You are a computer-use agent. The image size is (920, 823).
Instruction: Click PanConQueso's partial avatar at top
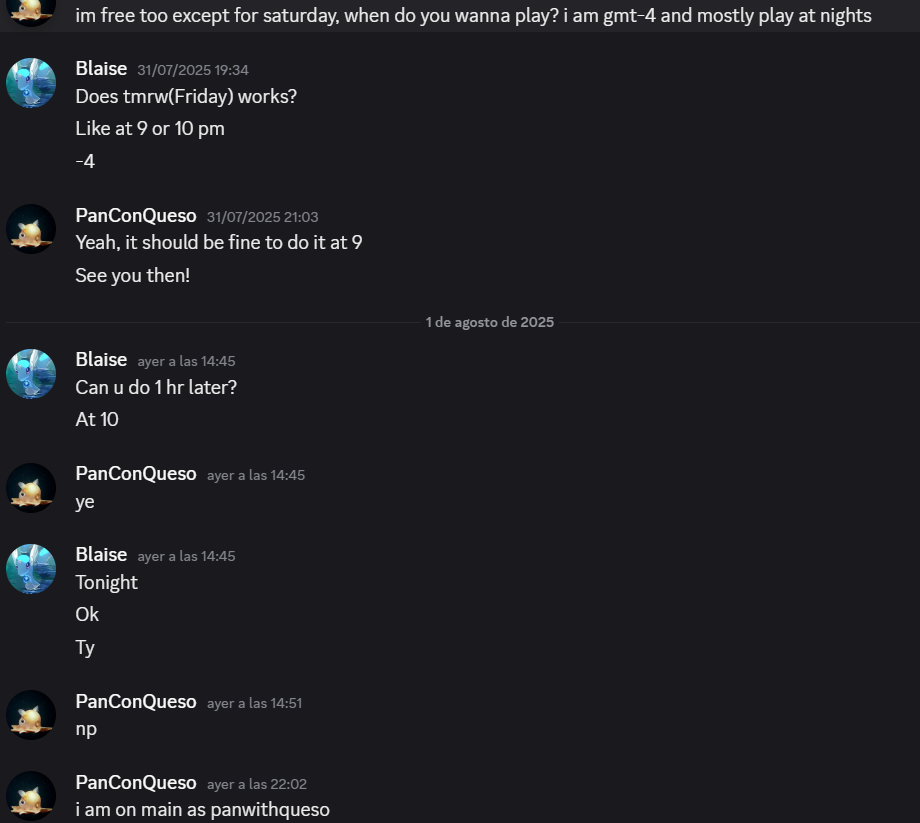click(31, 13)
